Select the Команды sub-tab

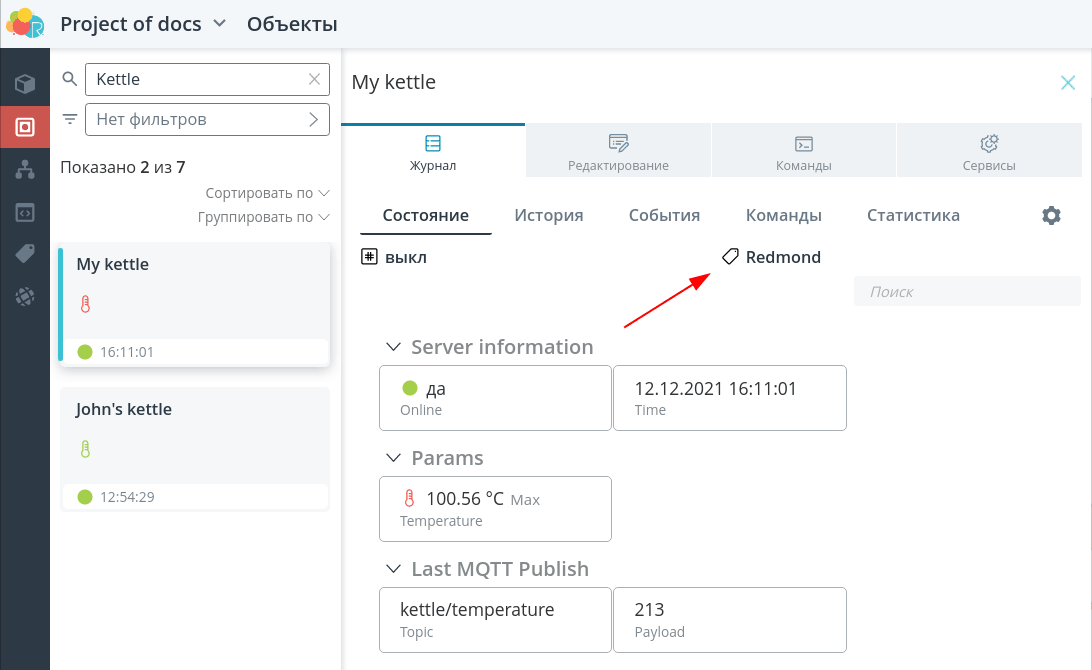point(783,215)
